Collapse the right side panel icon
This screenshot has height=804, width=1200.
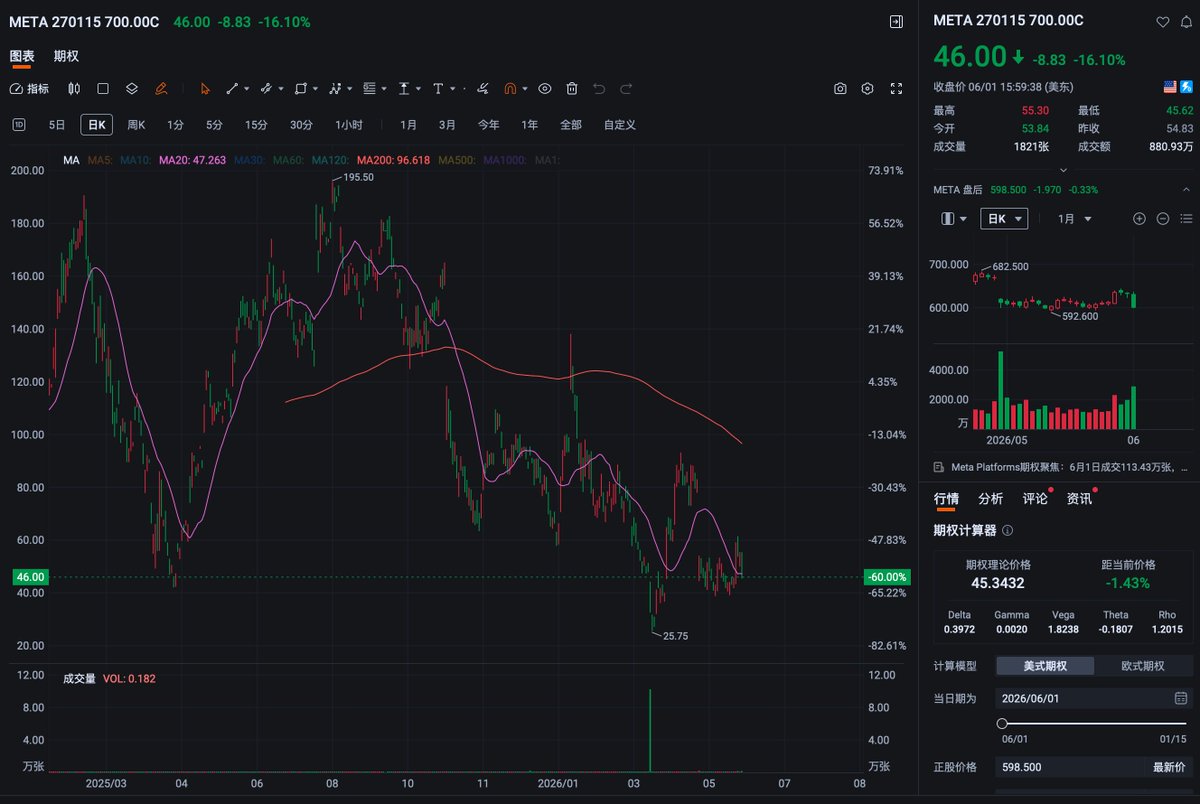tap(896, 21)
